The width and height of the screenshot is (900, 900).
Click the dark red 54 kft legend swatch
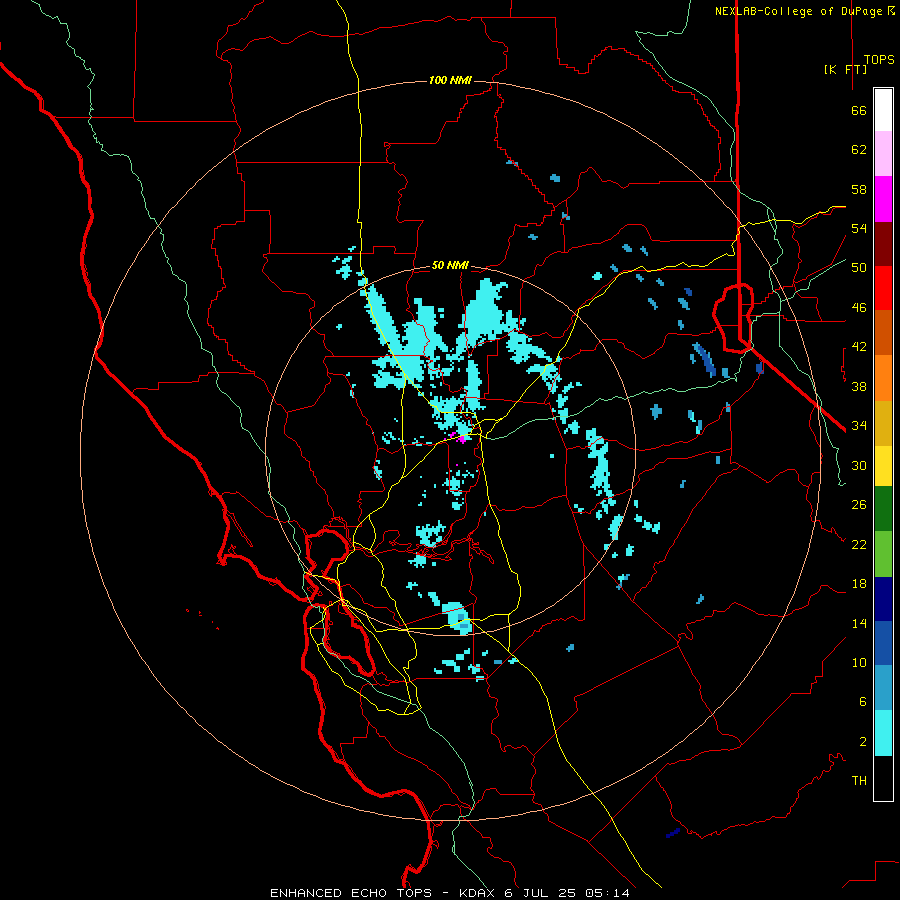point(883,245)
